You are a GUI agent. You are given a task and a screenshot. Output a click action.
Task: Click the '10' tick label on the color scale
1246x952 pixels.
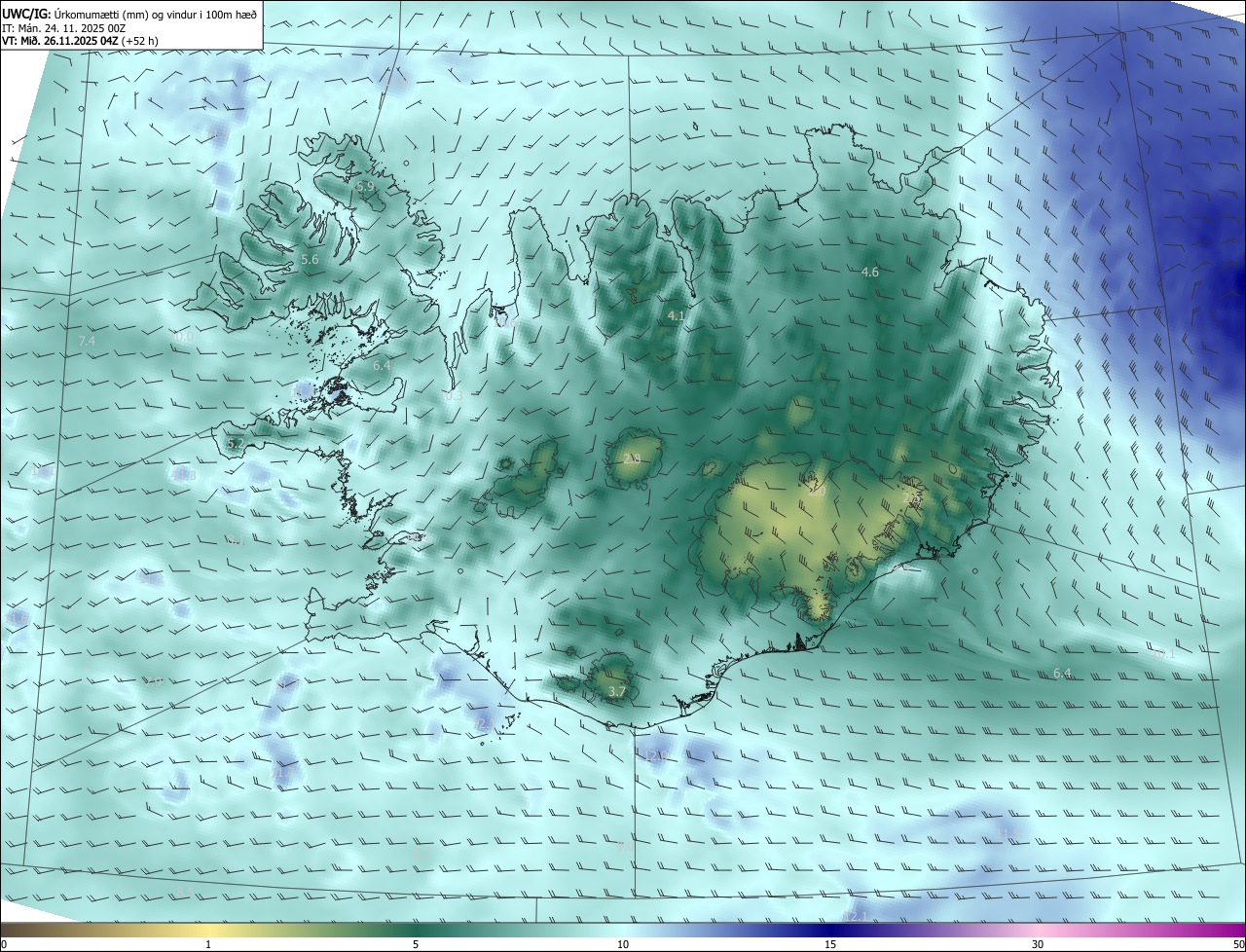pos(623,944)
